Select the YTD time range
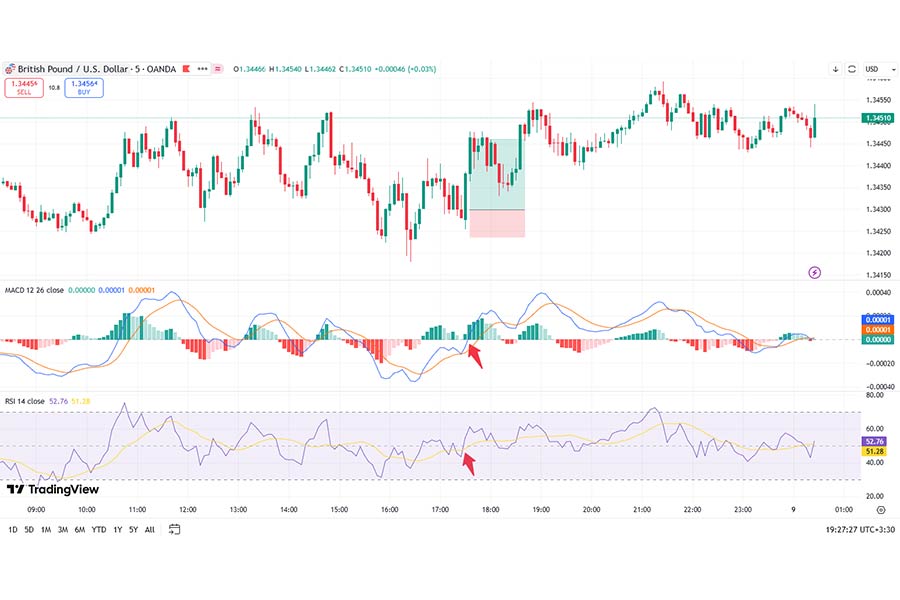The image size is (900, 600). click(99, 530)
